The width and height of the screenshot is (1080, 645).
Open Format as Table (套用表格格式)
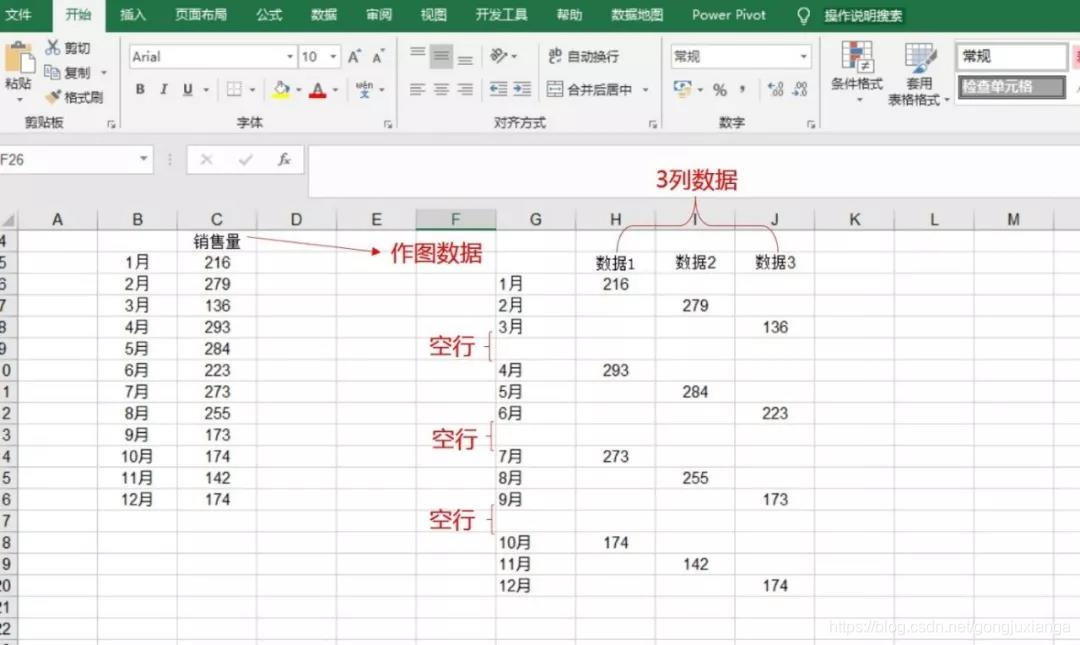click(918, 73)
